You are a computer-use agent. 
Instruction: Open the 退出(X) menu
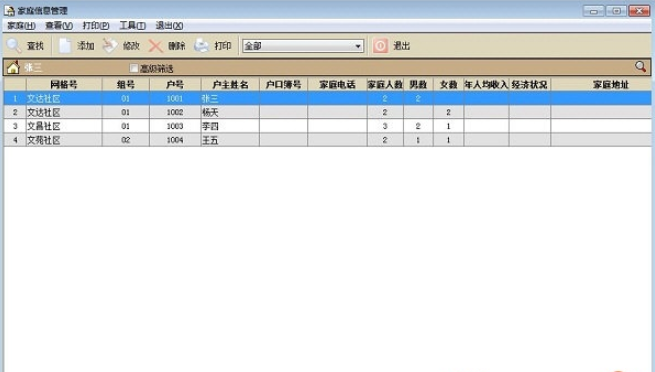169,26
